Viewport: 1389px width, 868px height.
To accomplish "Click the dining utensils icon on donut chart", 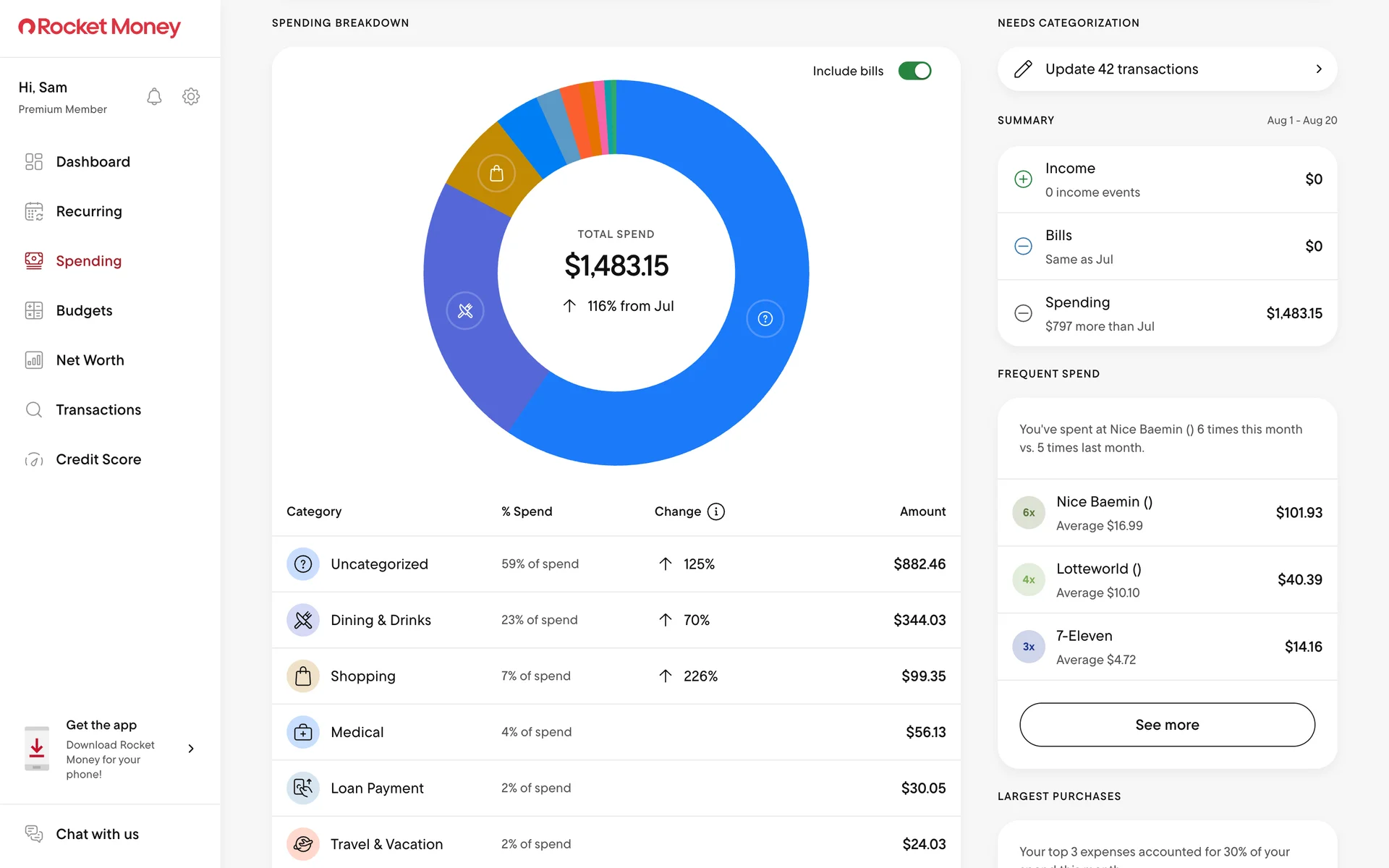I will (x=465, y=311).
